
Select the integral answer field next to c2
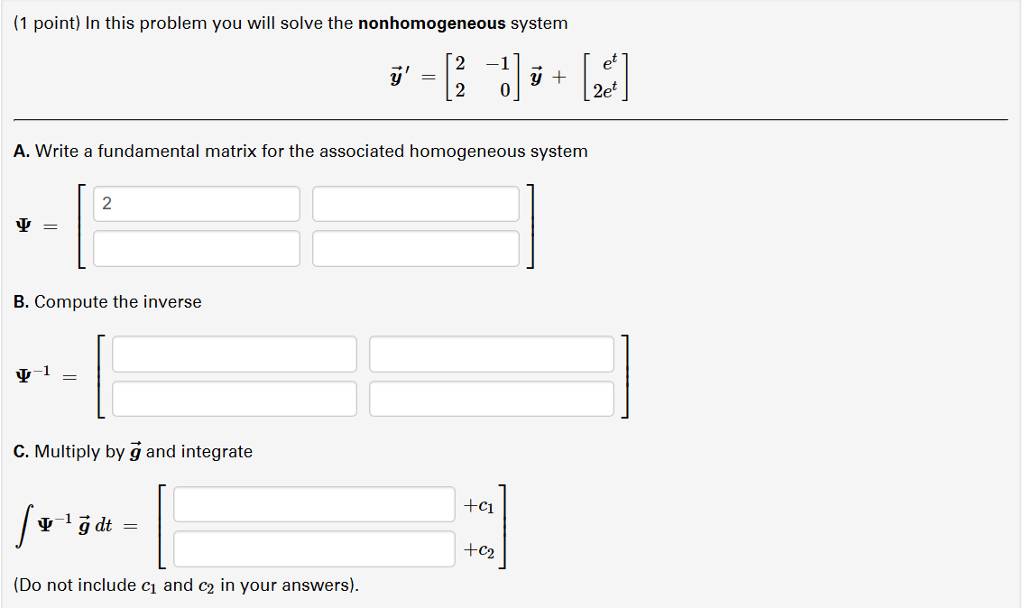[x=314, y=549]
